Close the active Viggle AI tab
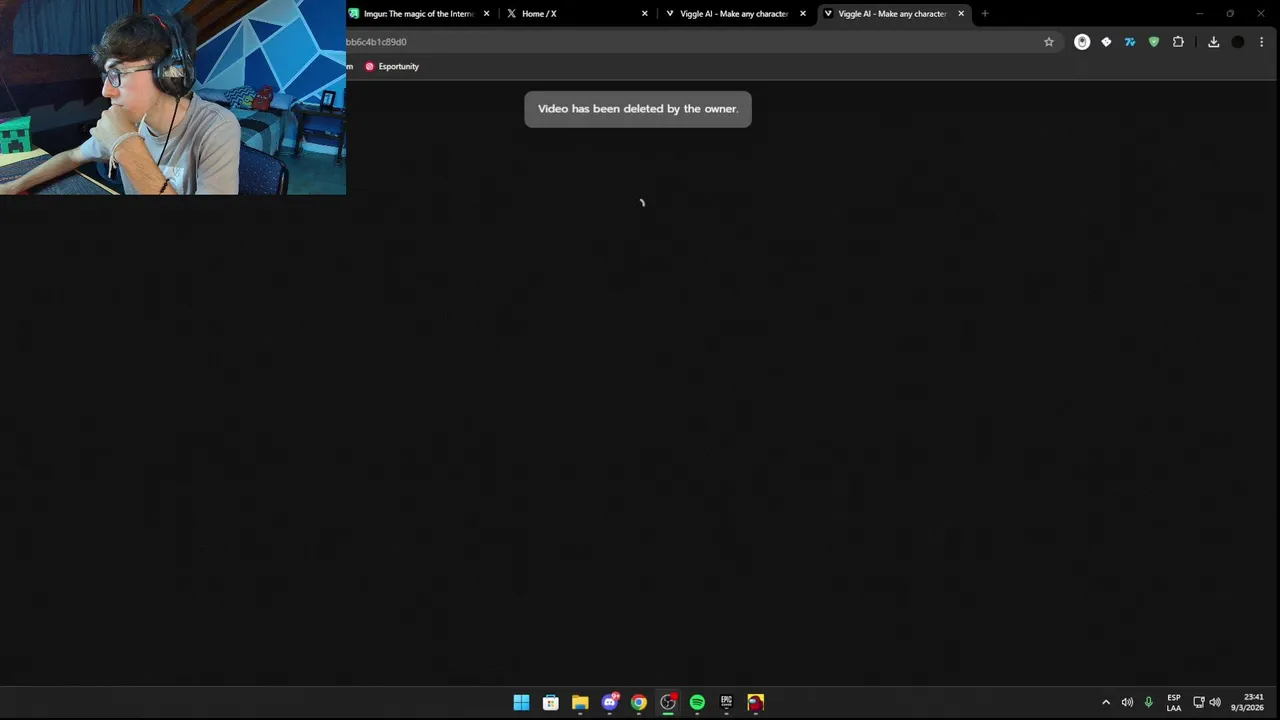Screen dimensions: 1280x720 coord(961,14)
